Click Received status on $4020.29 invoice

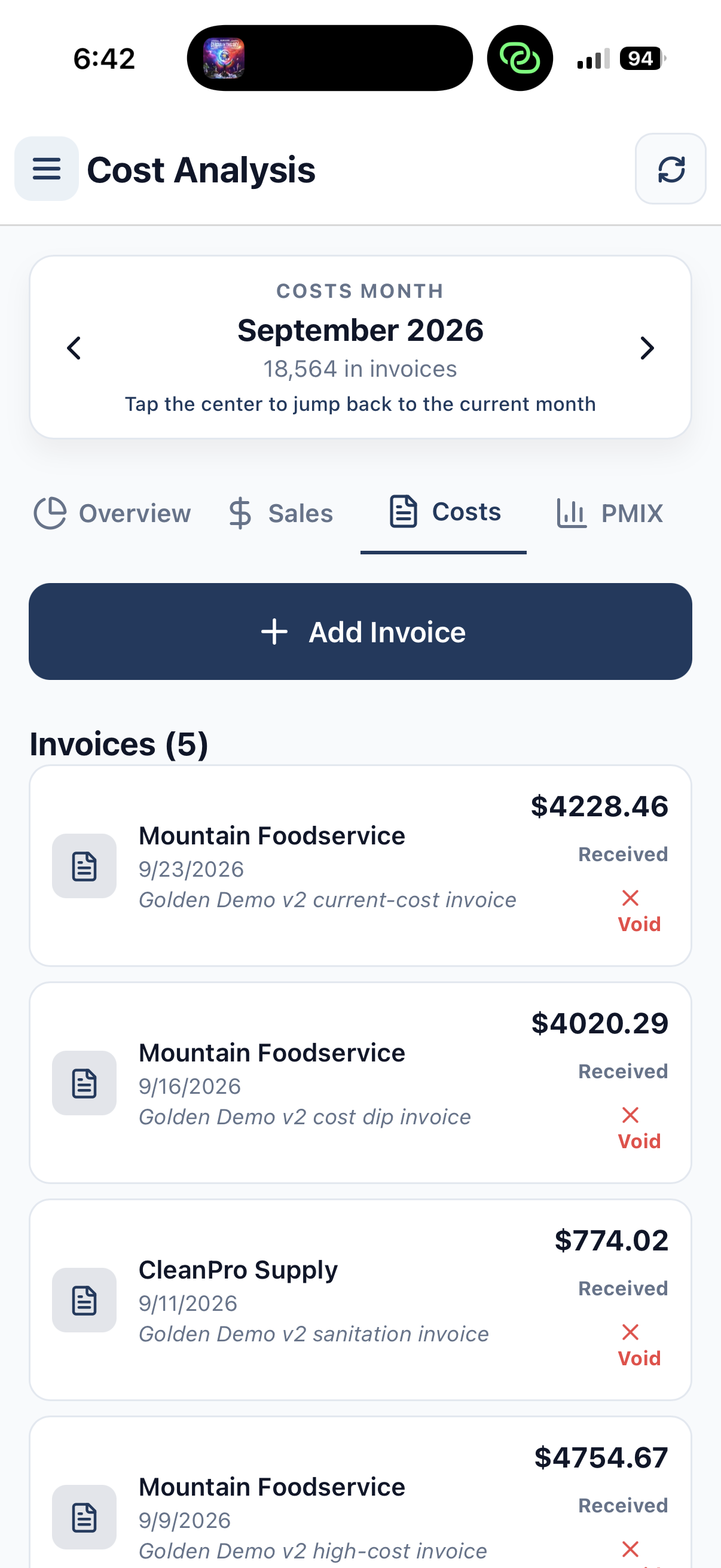point(623,1071)
